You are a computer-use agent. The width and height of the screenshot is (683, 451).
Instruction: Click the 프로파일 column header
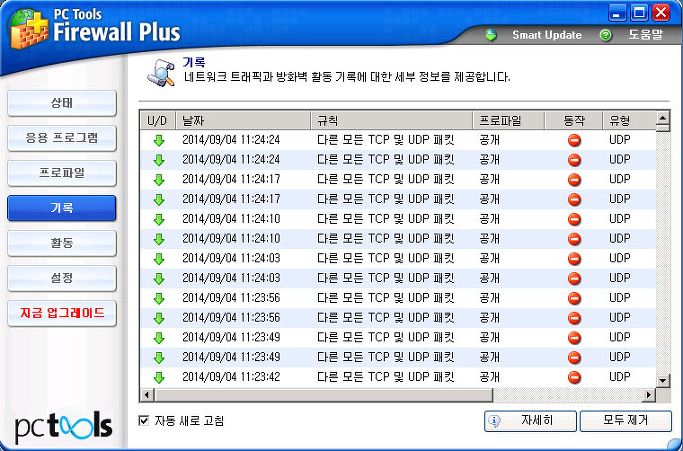(509, 120)
